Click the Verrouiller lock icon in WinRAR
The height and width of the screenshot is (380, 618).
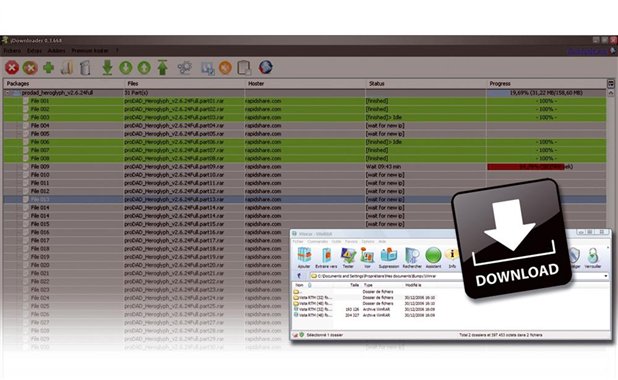(x=592, y=258)
